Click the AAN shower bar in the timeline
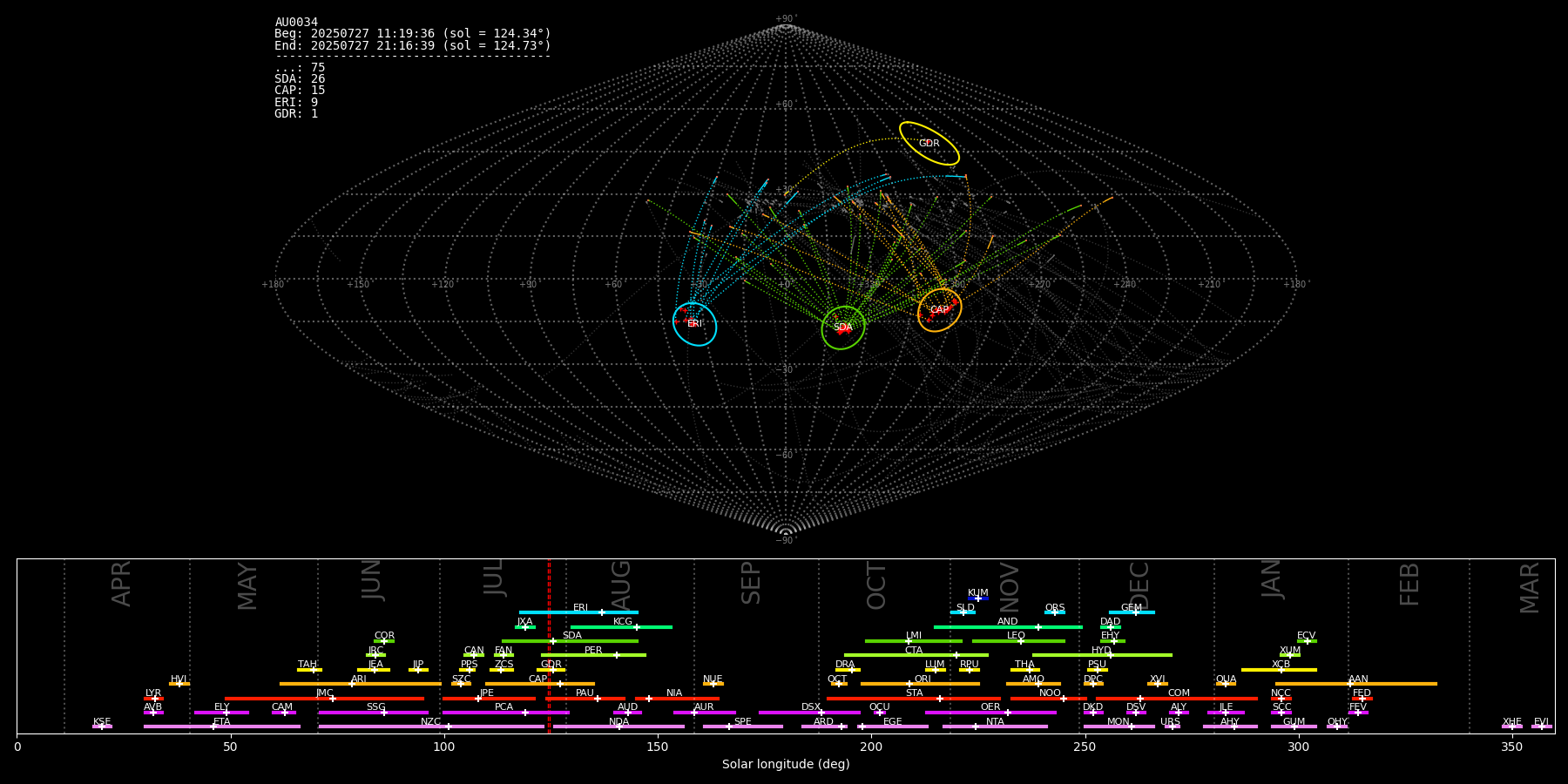The image size is (1568, 784). tap(1356, 684)
